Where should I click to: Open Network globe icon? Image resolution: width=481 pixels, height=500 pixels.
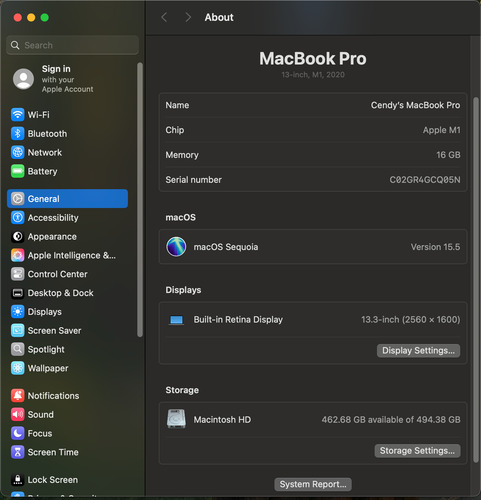tap(18, 152)
